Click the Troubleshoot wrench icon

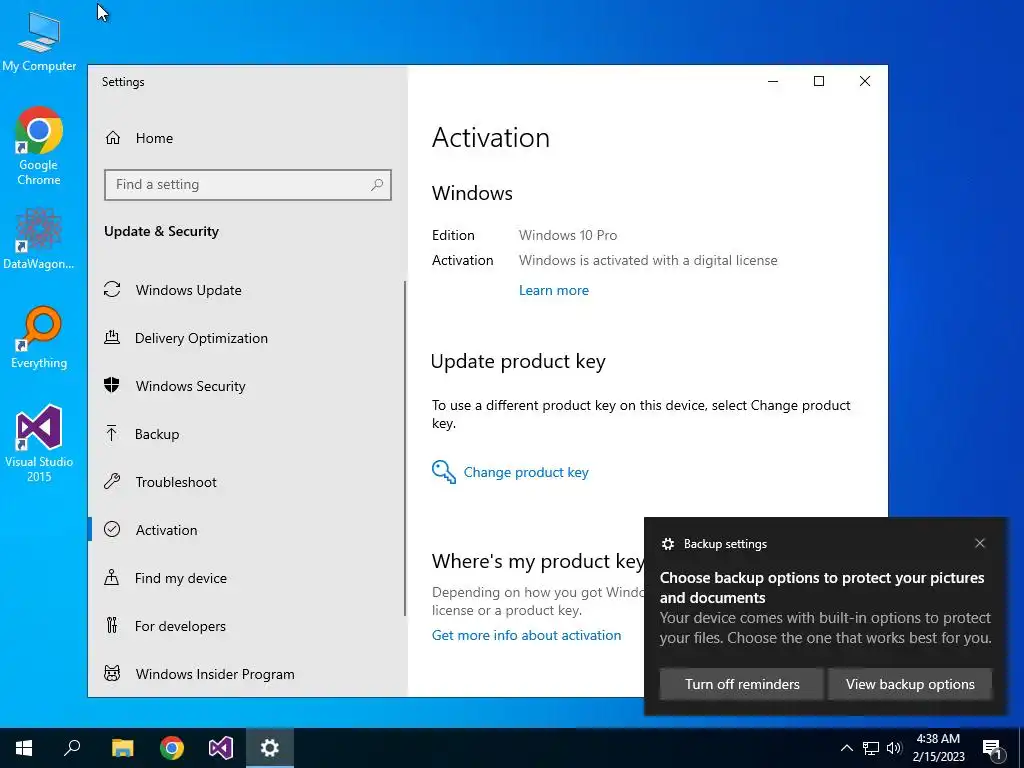point(112,482)
